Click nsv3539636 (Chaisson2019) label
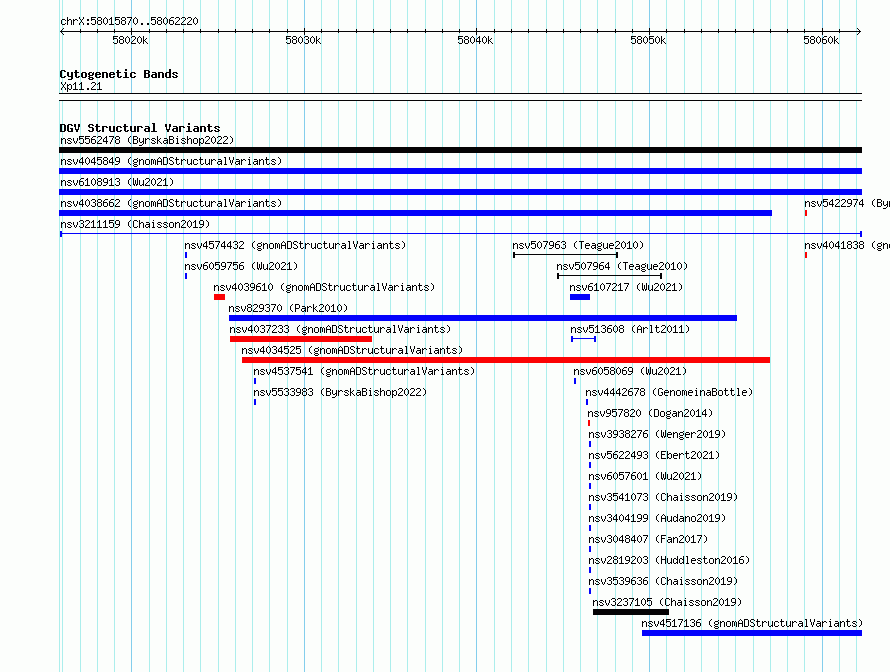This screenshot has width=890, height=672. coord(663,581)
